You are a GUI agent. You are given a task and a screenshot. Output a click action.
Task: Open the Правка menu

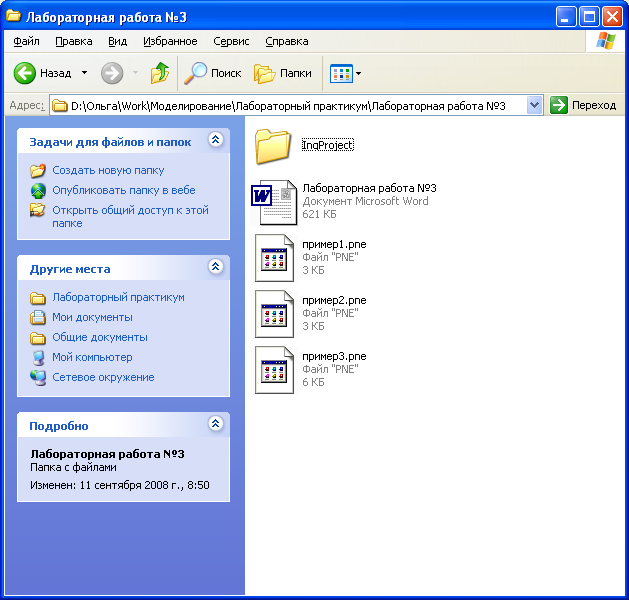coord(74,41)
